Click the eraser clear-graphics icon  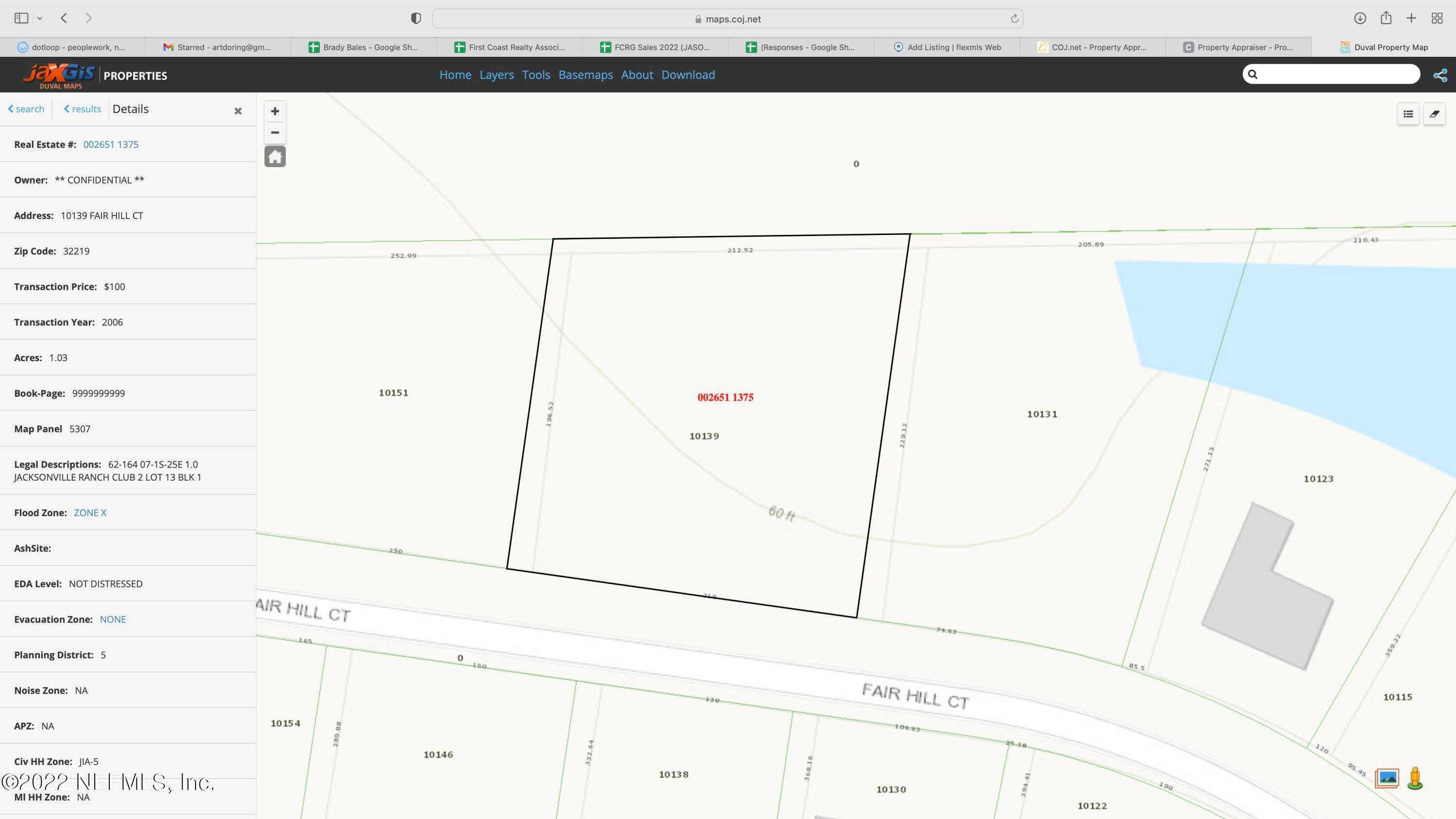click(1435, 114)
